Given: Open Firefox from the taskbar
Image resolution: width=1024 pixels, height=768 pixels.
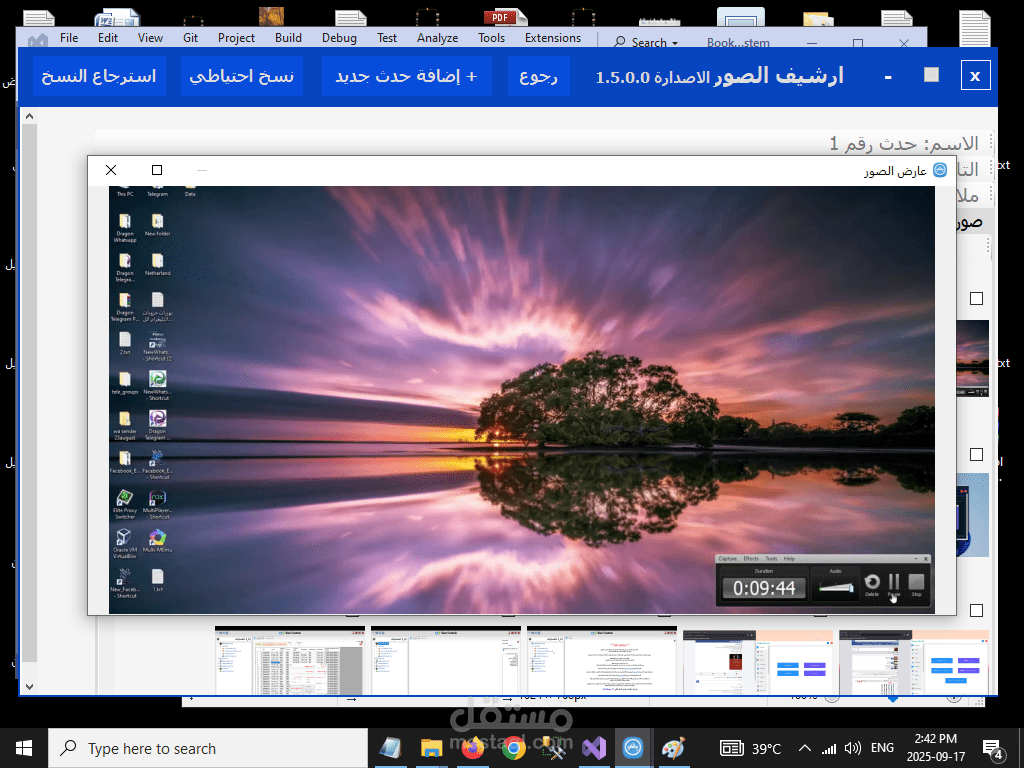Looking at the screenshot, I should click(x=472, y=748).
